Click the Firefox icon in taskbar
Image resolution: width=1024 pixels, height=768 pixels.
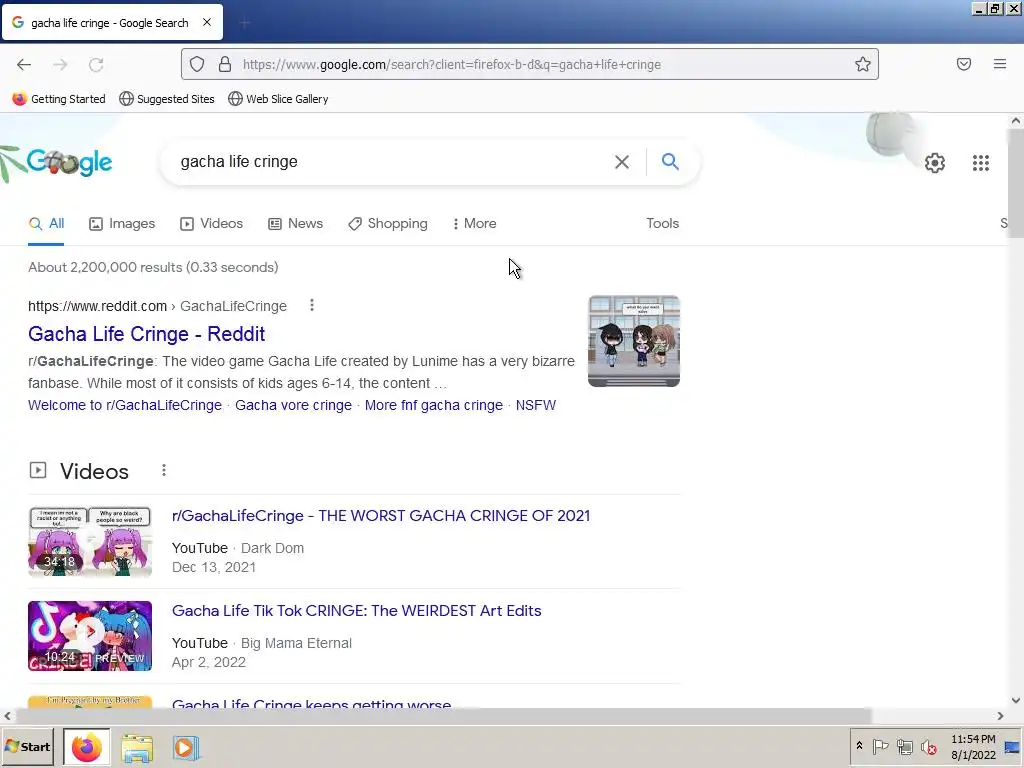tap(87, 747)
